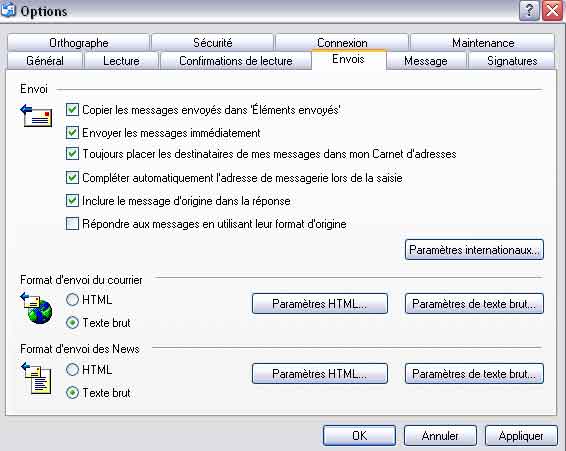566x451 pixels.
Task: Open Paramètres de texte brut for News
Action: click(x=474, y=373)
